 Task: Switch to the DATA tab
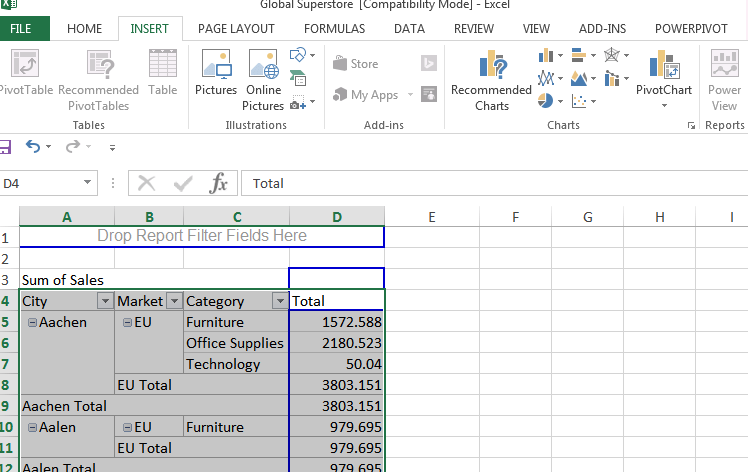(x=409, y=29)
